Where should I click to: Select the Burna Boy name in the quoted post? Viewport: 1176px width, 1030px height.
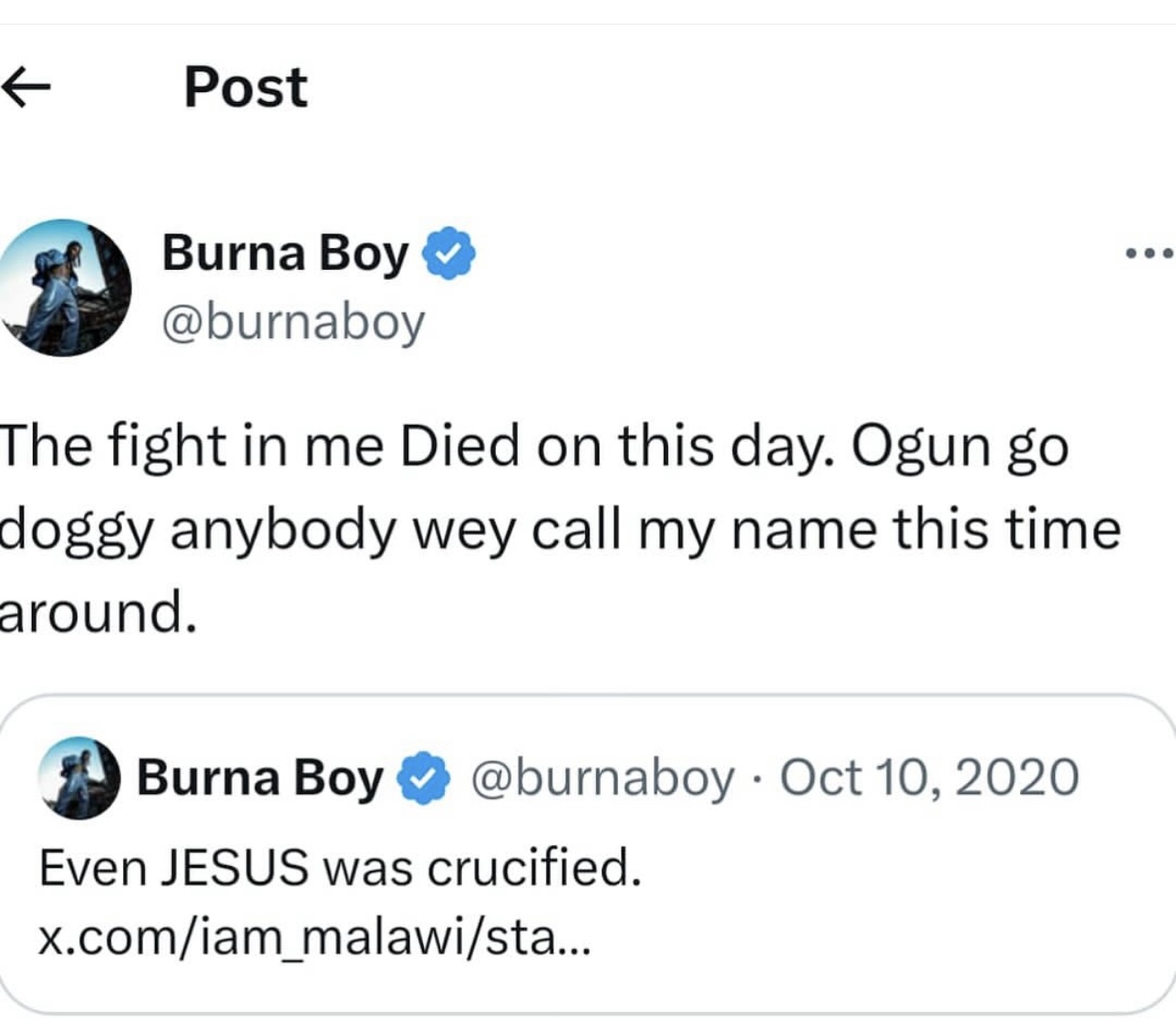coord(260,778)
